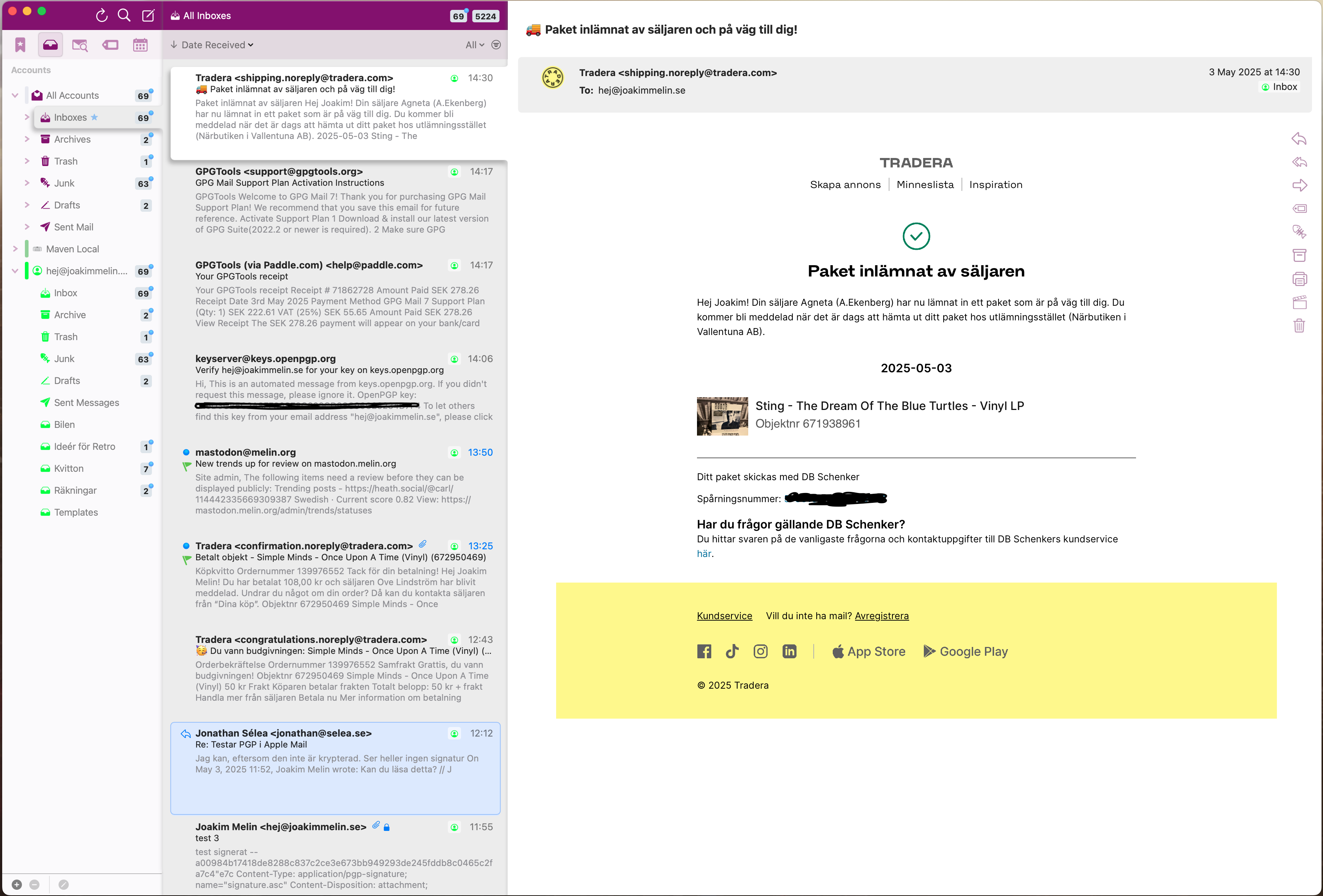Open the Inspiration link

pos(996,185)
